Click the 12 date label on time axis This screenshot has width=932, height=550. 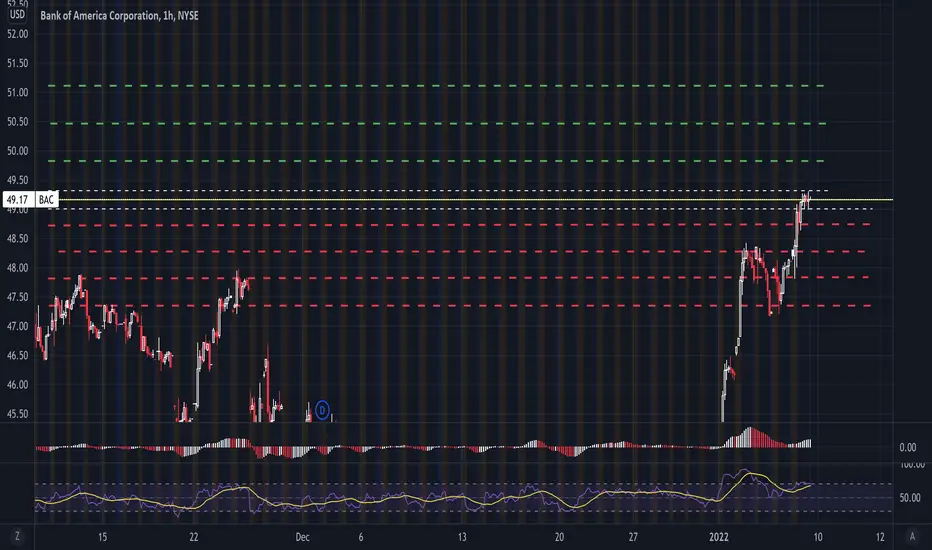coord(880,537)
